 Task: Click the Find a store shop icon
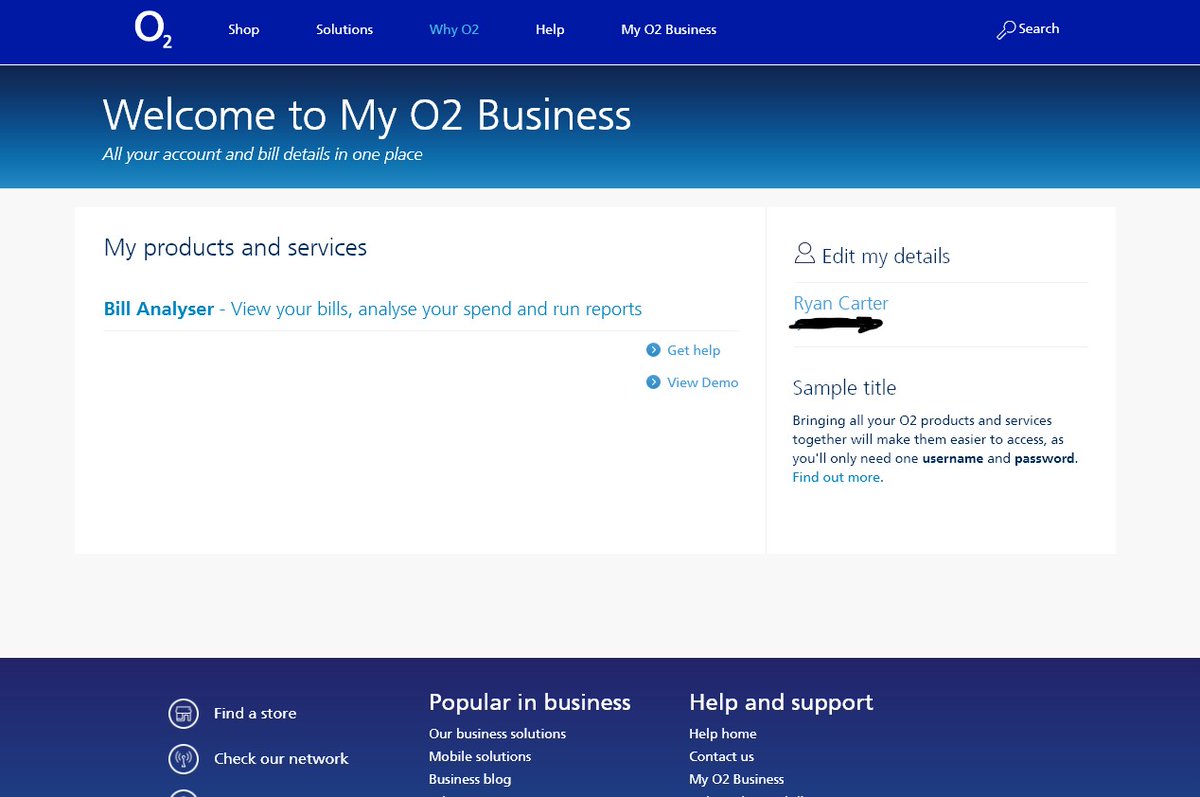coord(183,714)
